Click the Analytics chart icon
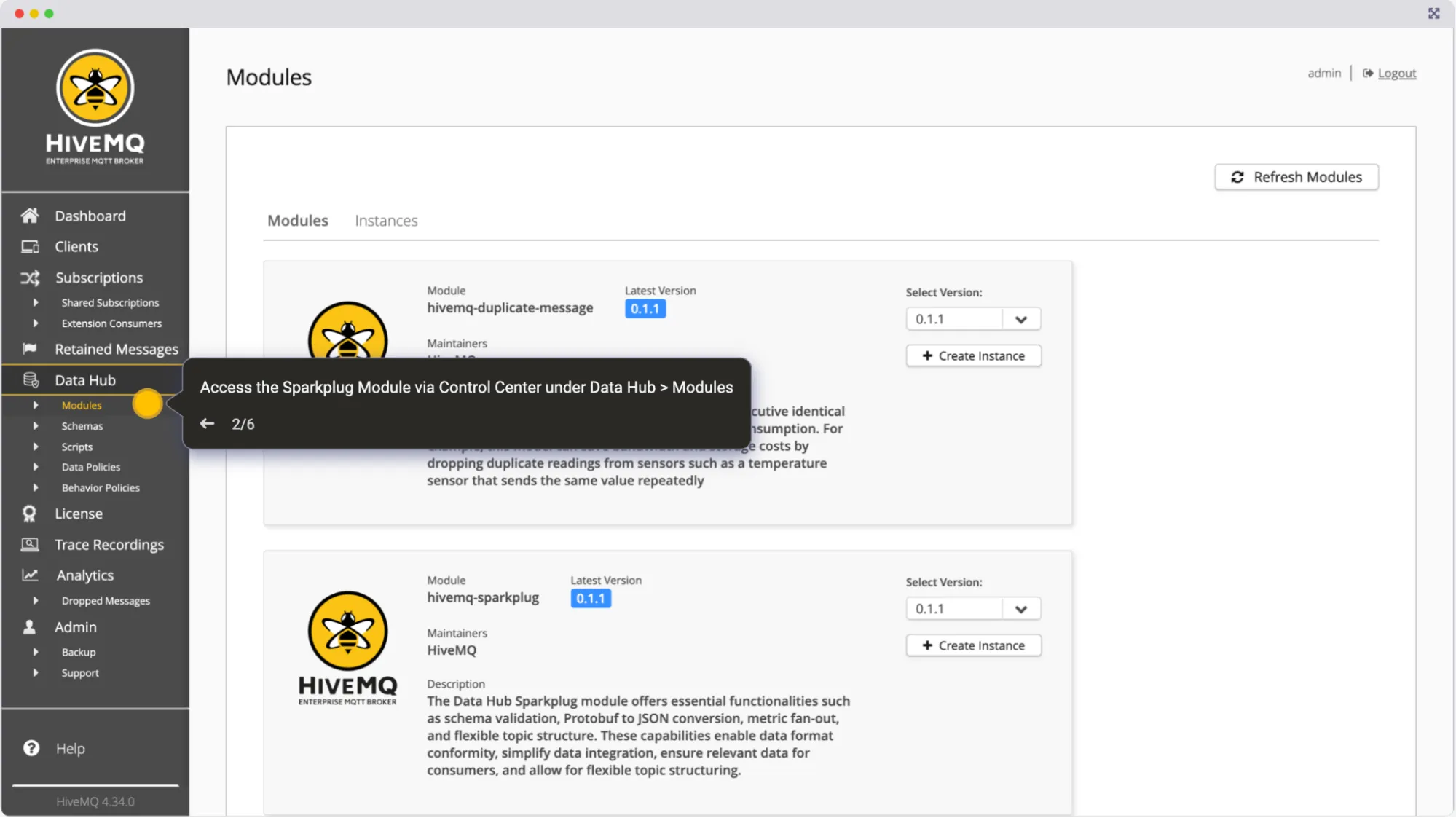This screenshot has width=1456, height=818. [x=30, y=575]
